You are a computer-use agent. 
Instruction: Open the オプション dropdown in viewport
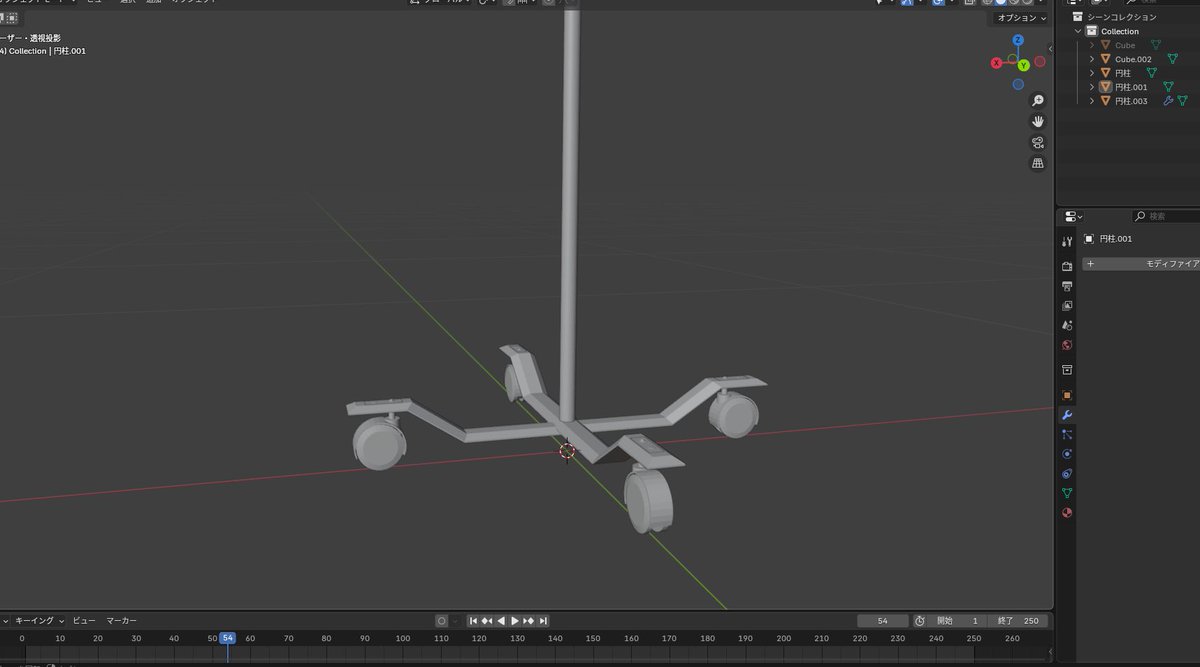coord(1021,18)
